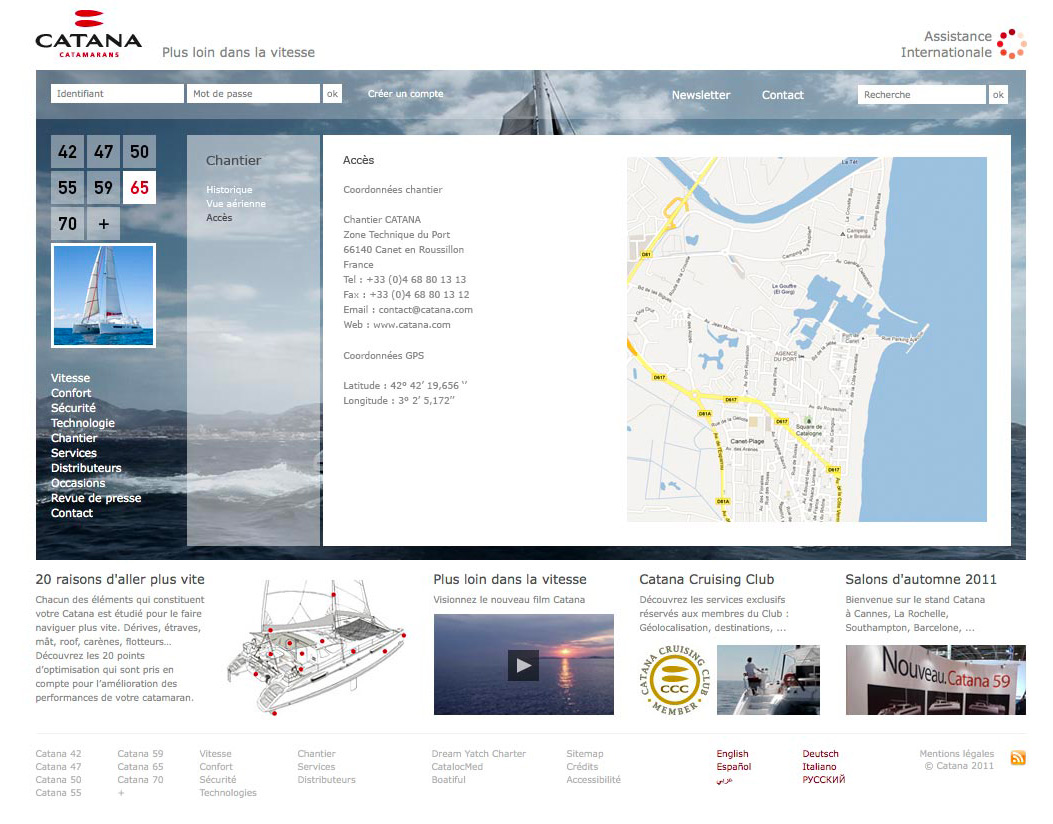
Task: Open the CatalocMed footer link
Action: 457,767
